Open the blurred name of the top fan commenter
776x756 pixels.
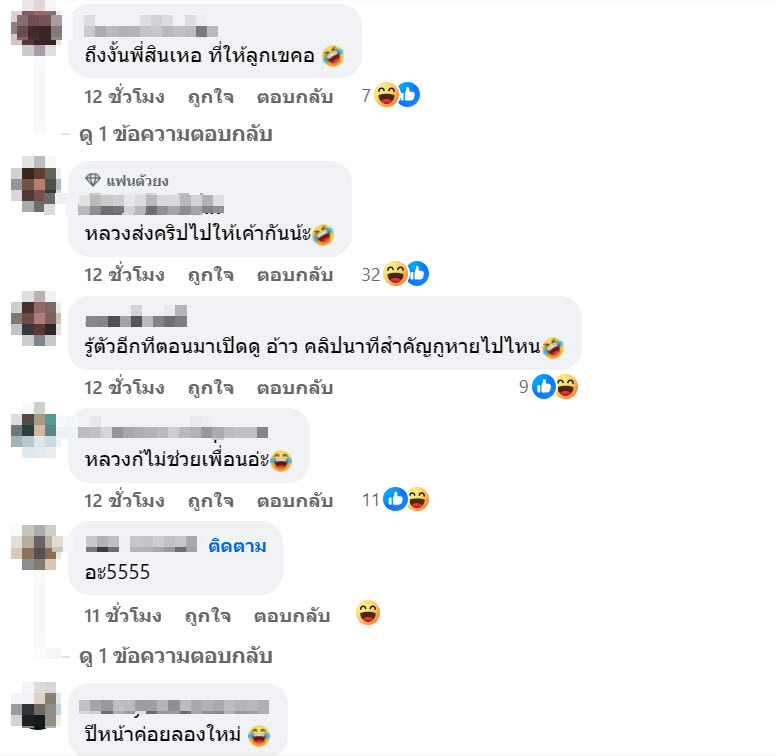(x=151, y=204)
